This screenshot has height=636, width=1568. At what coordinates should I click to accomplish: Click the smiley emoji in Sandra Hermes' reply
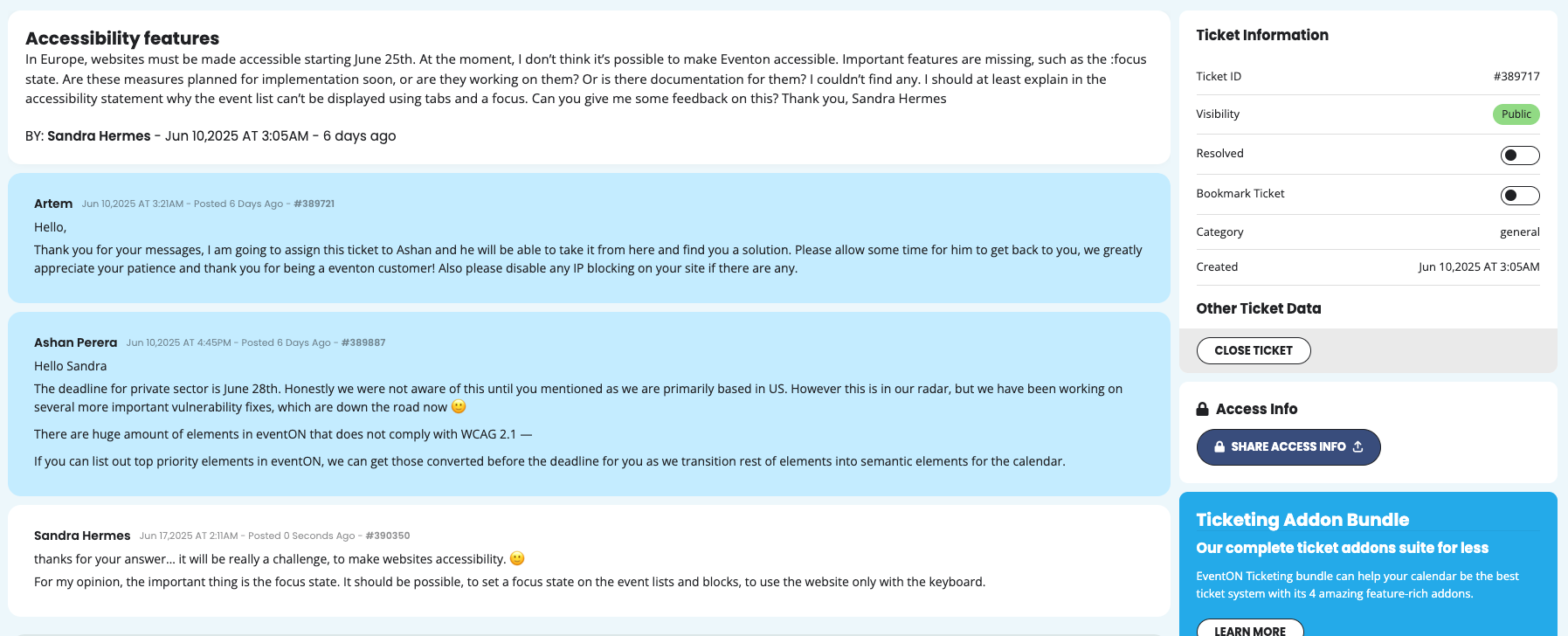[x=517, y=558]
